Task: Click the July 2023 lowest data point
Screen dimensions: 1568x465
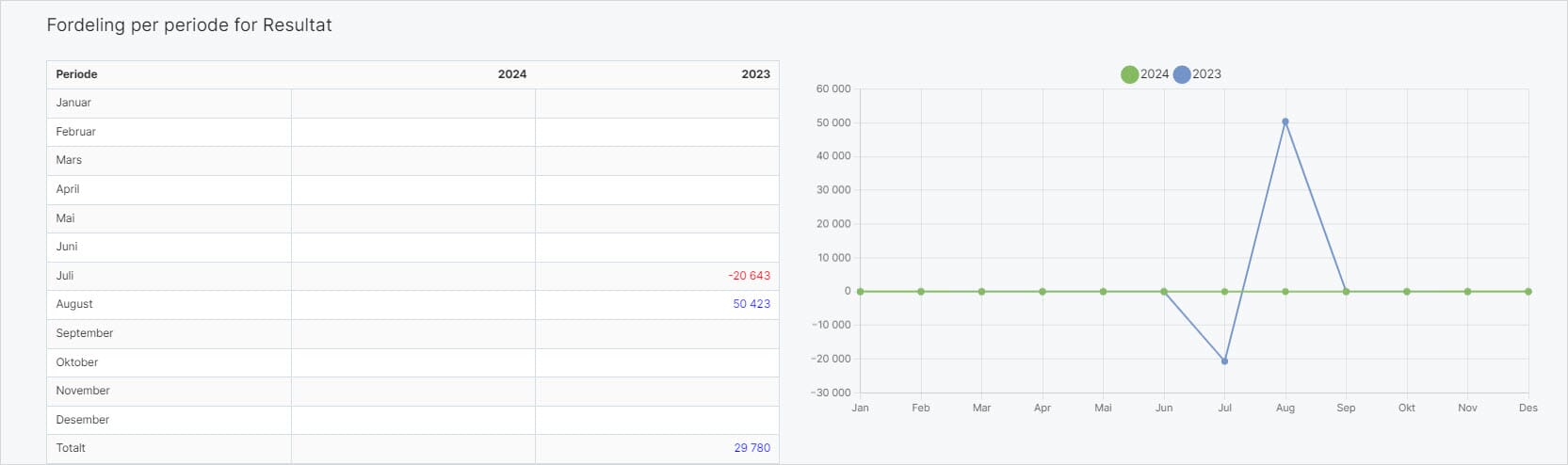Action: point(1224,361)
